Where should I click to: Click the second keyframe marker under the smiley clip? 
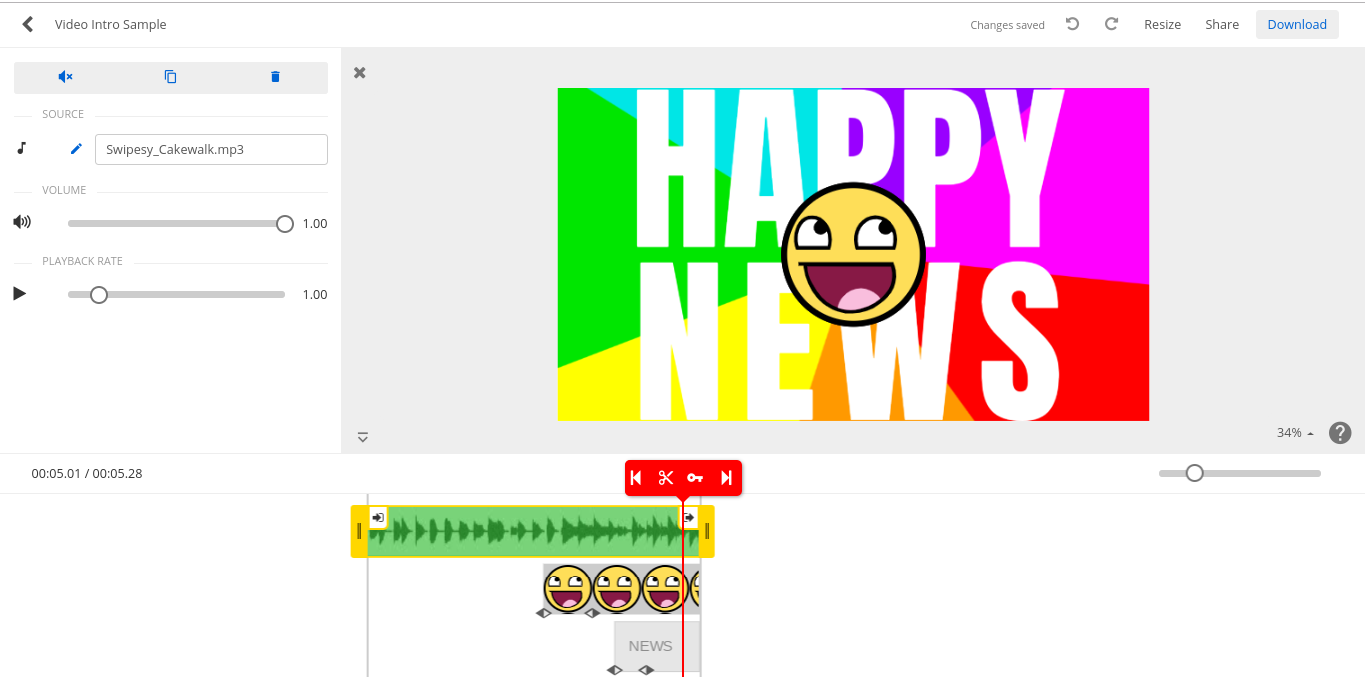tap(592, 613)
